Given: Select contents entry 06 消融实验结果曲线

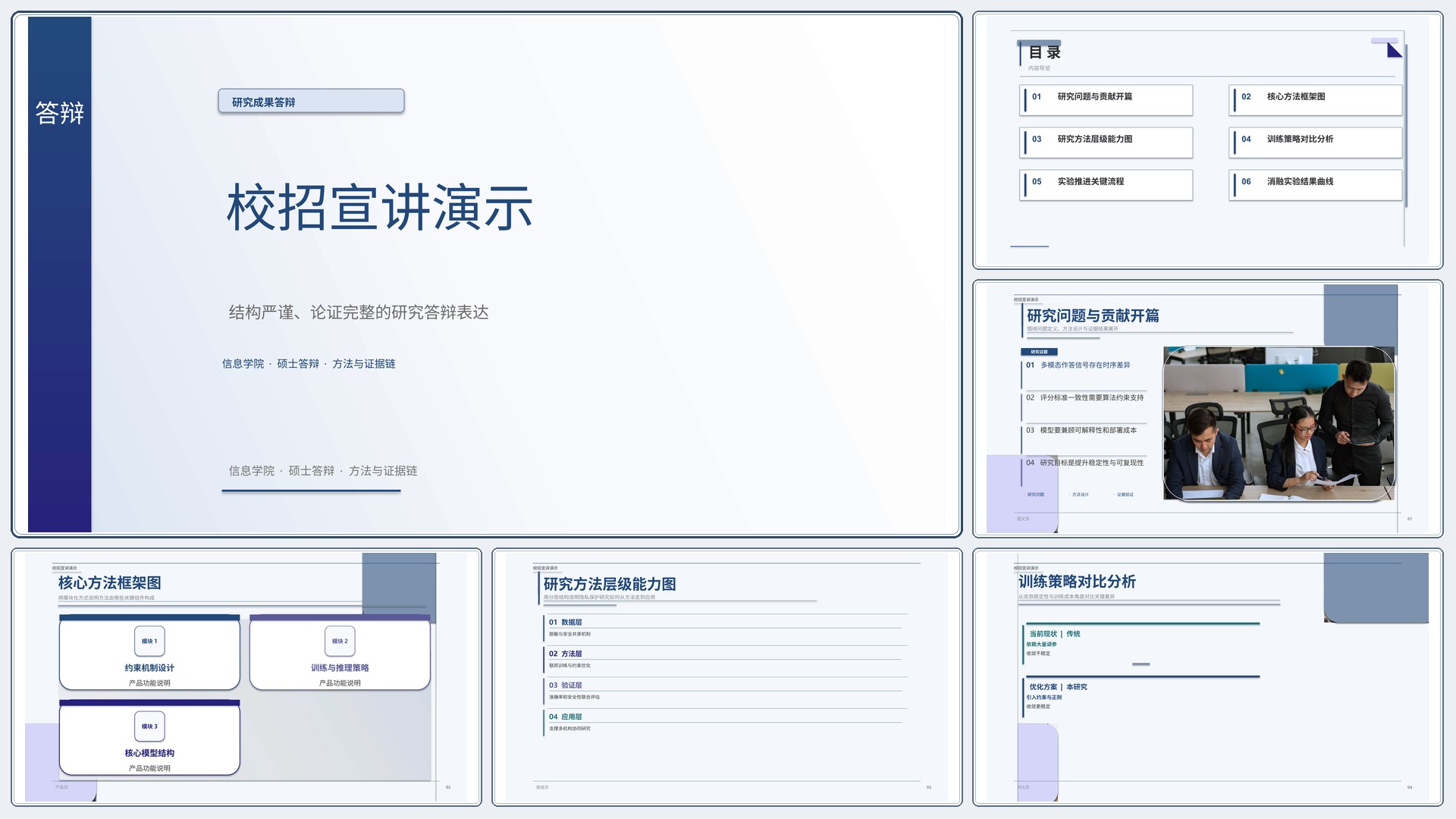Looking at the screenshot, I should [x=1315, y=185].
